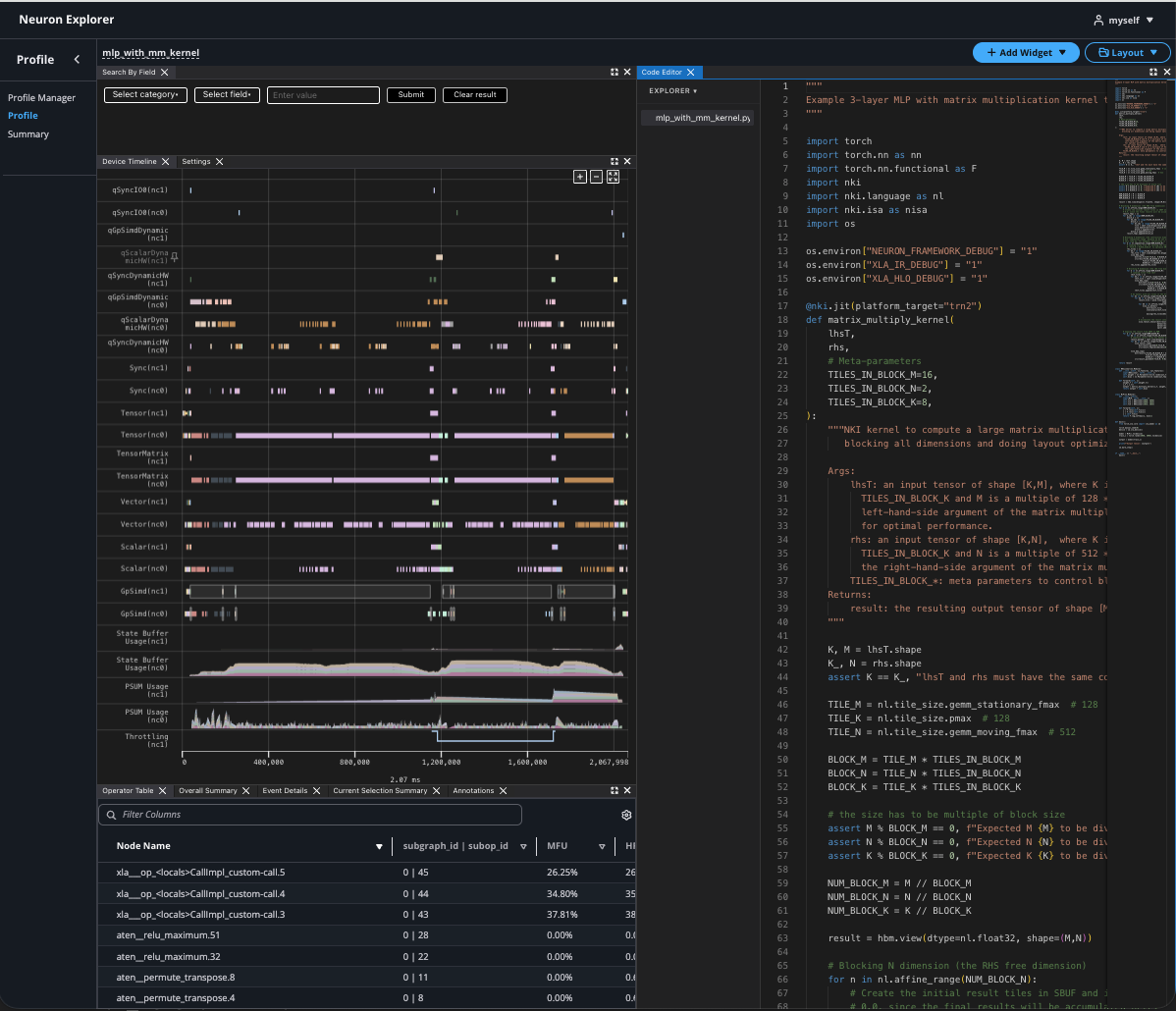Click the Submit button
Viewport: 1176px width, 1011px height.
410,94
